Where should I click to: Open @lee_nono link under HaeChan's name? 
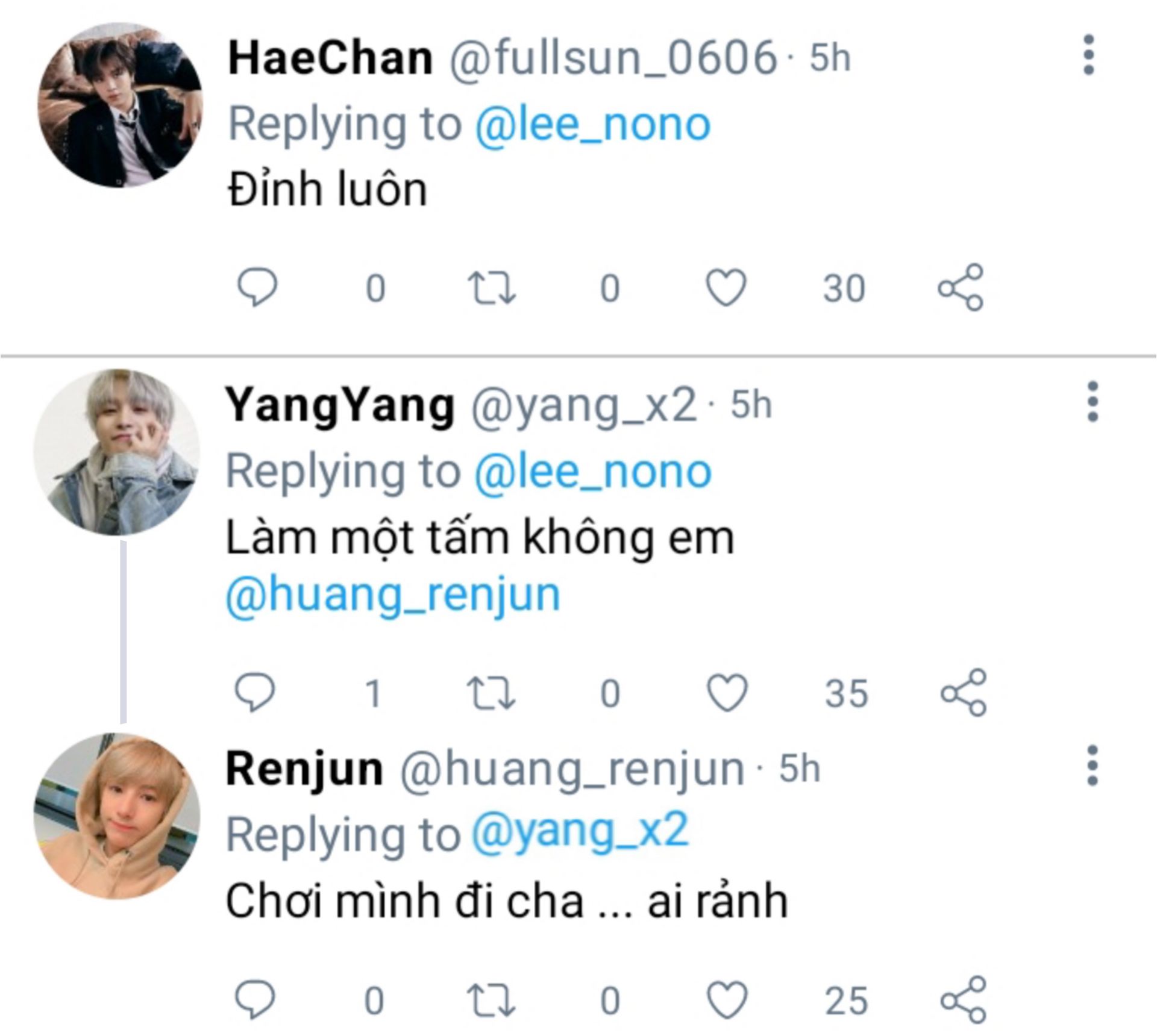pyautogui.click(x=593, y=124)
